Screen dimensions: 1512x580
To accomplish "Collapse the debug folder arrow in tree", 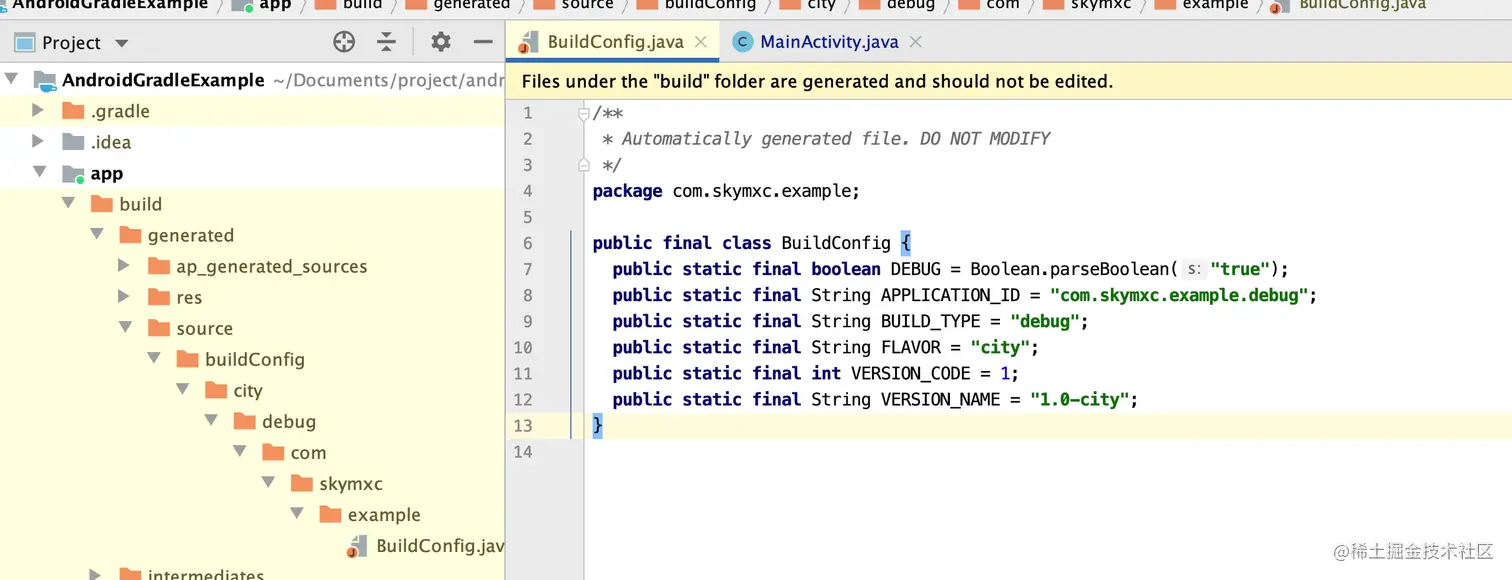I will click(x=211, y=420).
